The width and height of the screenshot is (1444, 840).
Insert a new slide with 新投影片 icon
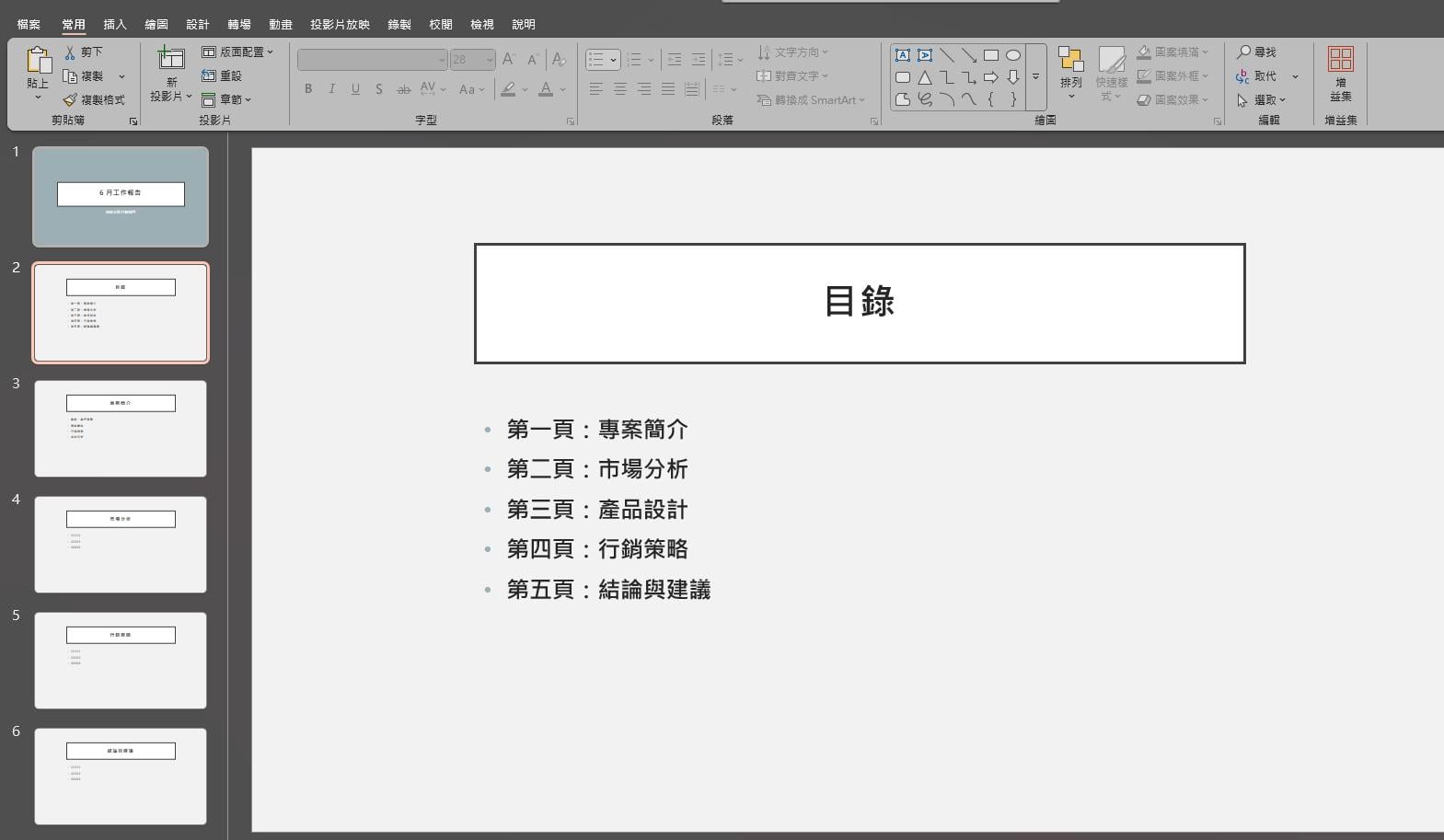171,59
